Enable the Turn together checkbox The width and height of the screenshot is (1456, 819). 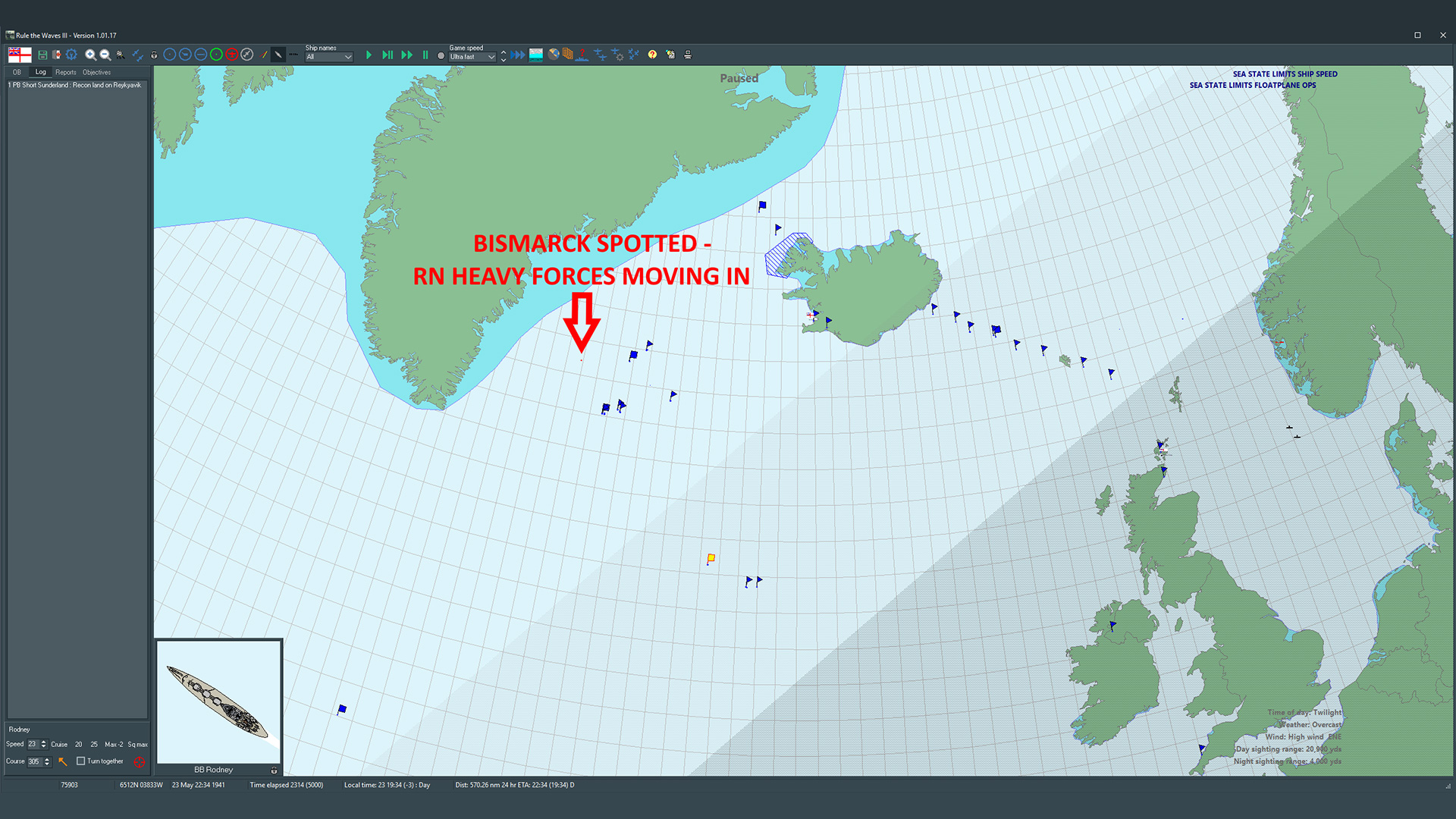click(81, 761)
